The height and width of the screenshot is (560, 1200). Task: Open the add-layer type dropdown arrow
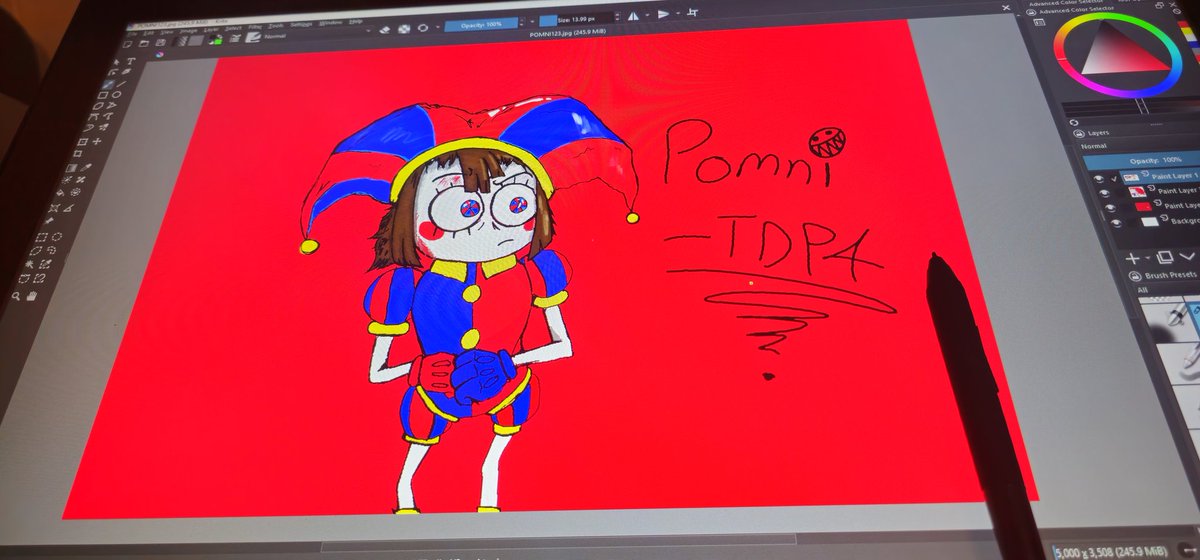coord(1148,258)
